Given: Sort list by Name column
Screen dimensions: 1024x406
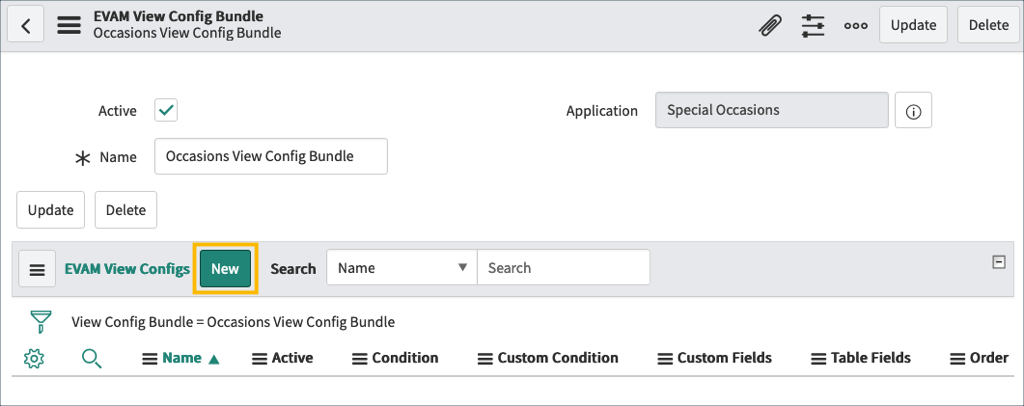Looking at the screenshot, I should 182,358.
